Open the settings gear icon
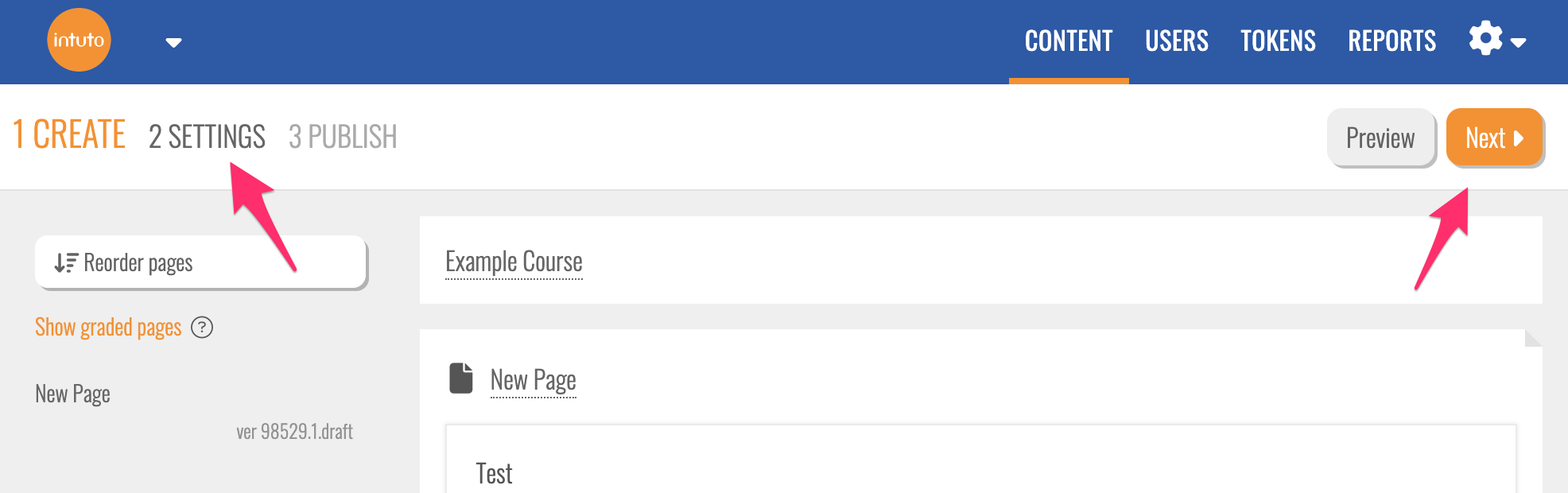Screen dimensions: 1568x493 click(x=1485, y=39)
